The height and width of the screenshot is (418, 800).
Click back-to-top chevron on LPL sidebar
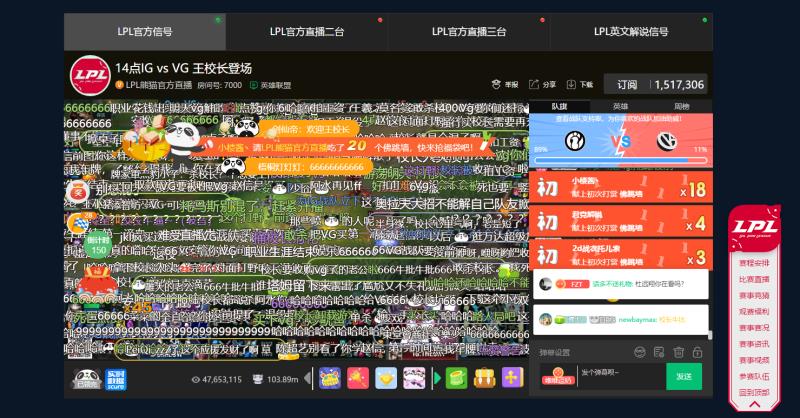tap(754, 404)
